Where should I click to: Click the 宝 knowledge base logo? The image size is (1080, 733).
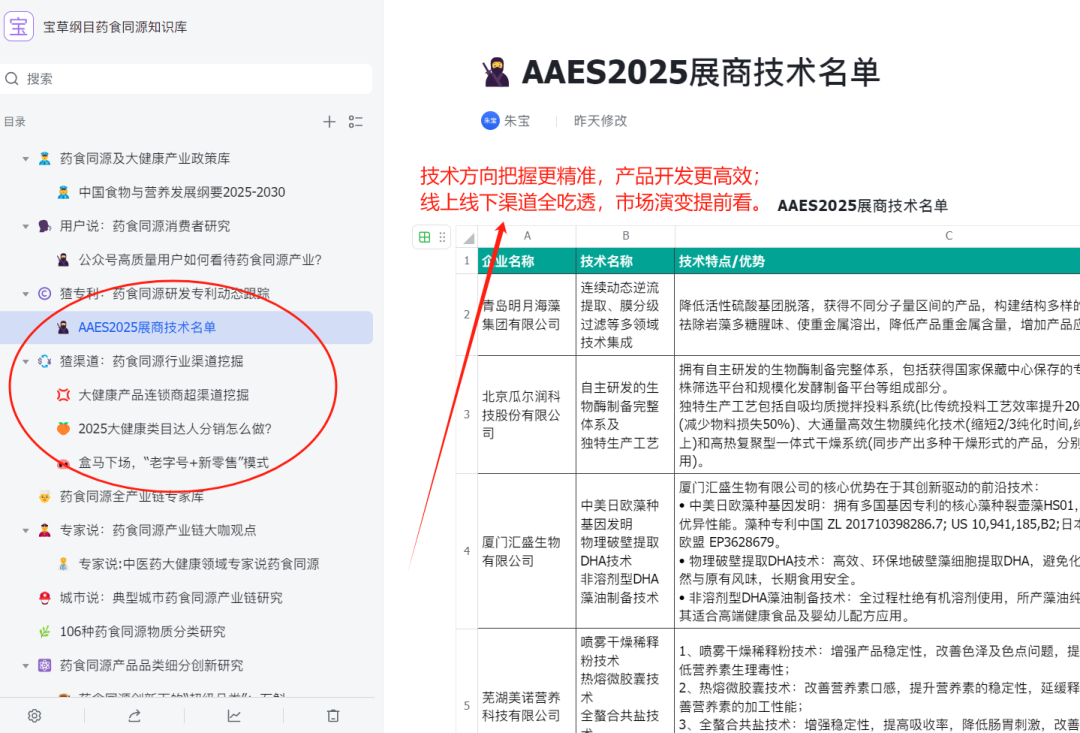(x=19, y=25)
